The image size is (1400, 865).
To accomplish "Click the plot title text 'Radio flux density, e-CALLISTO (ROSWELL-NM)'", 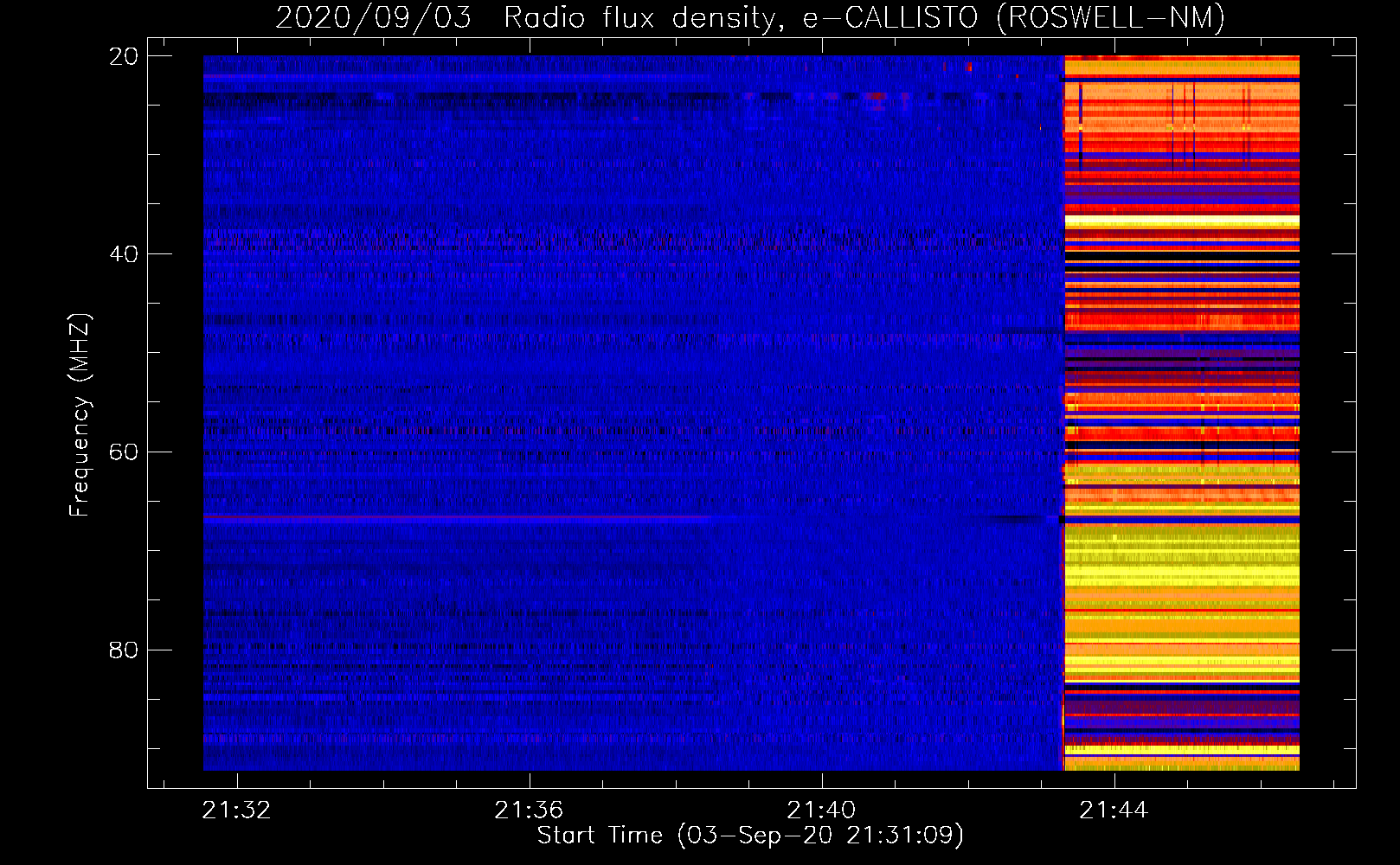I will pos(864,17).
